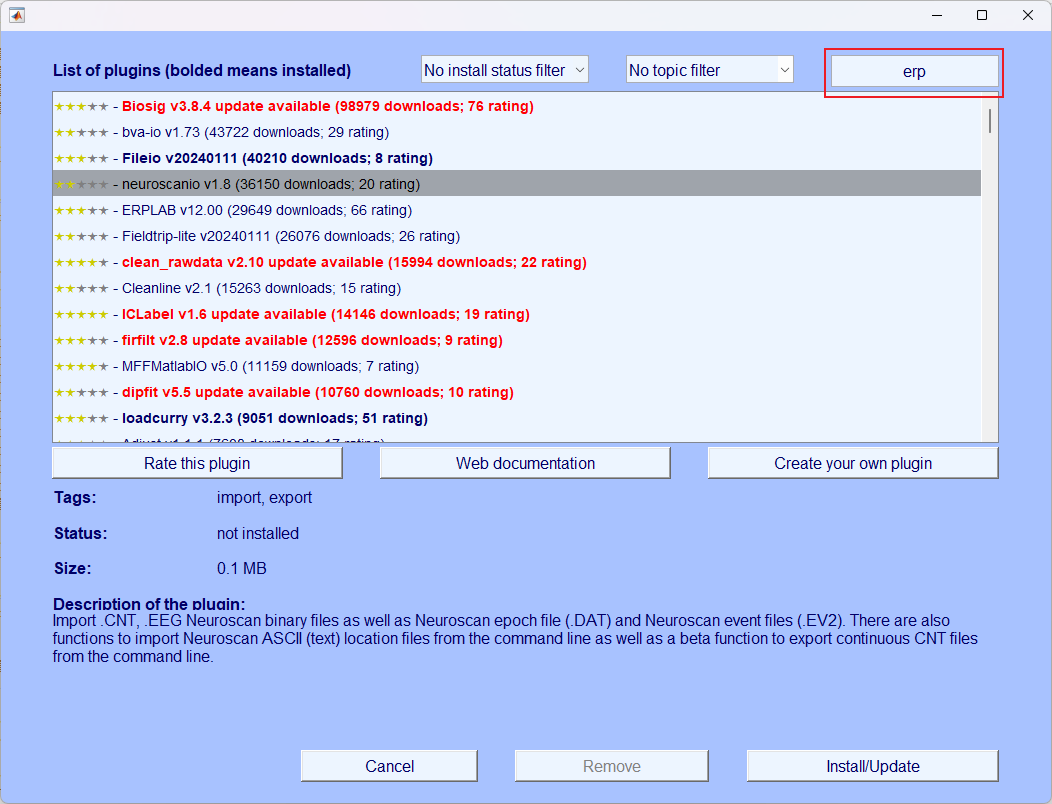Click Create your own plugin button
The width and height of the screenshot is (1052, 804).
(x=853, y=463)
